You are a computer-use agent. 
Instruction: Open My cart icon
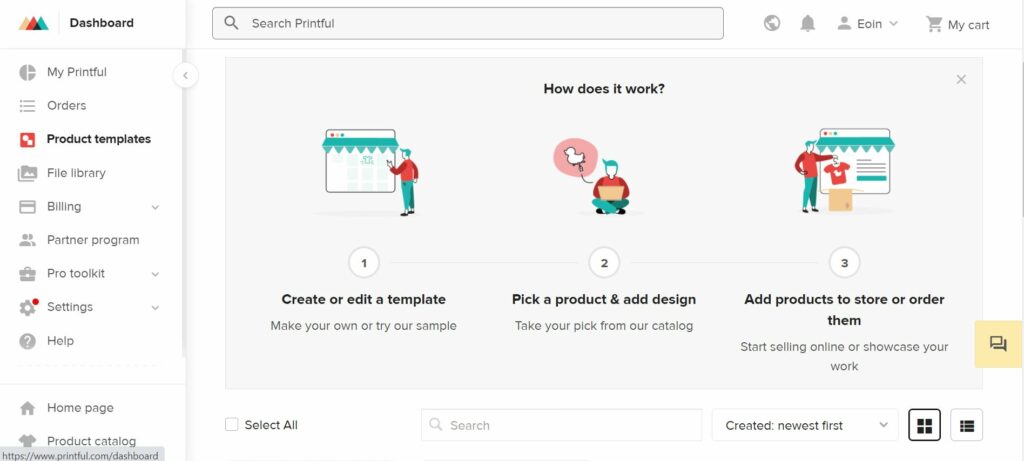[x=934, y=24]
